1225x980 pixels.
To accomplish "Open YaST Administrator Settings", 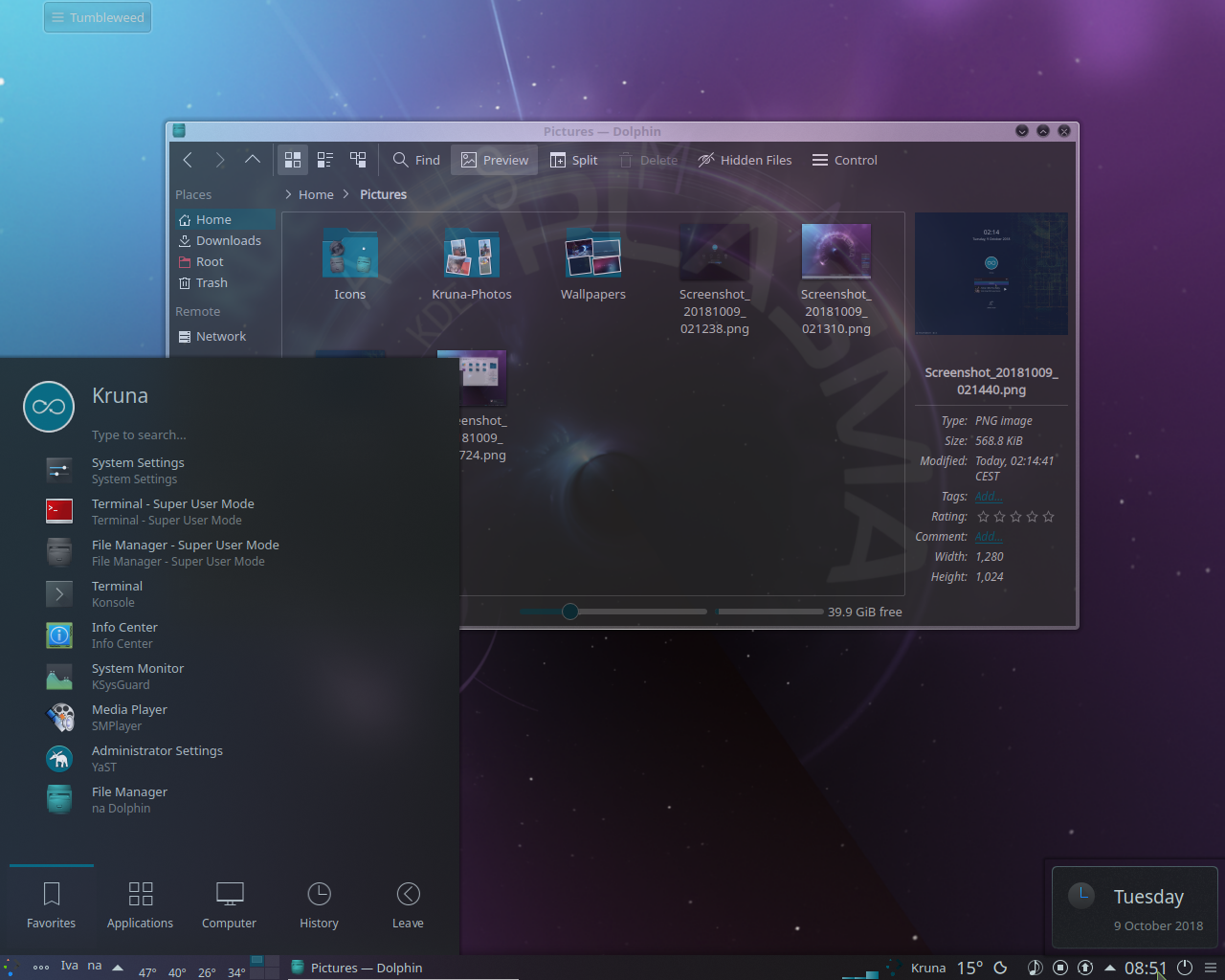I will tap(230, 758).
